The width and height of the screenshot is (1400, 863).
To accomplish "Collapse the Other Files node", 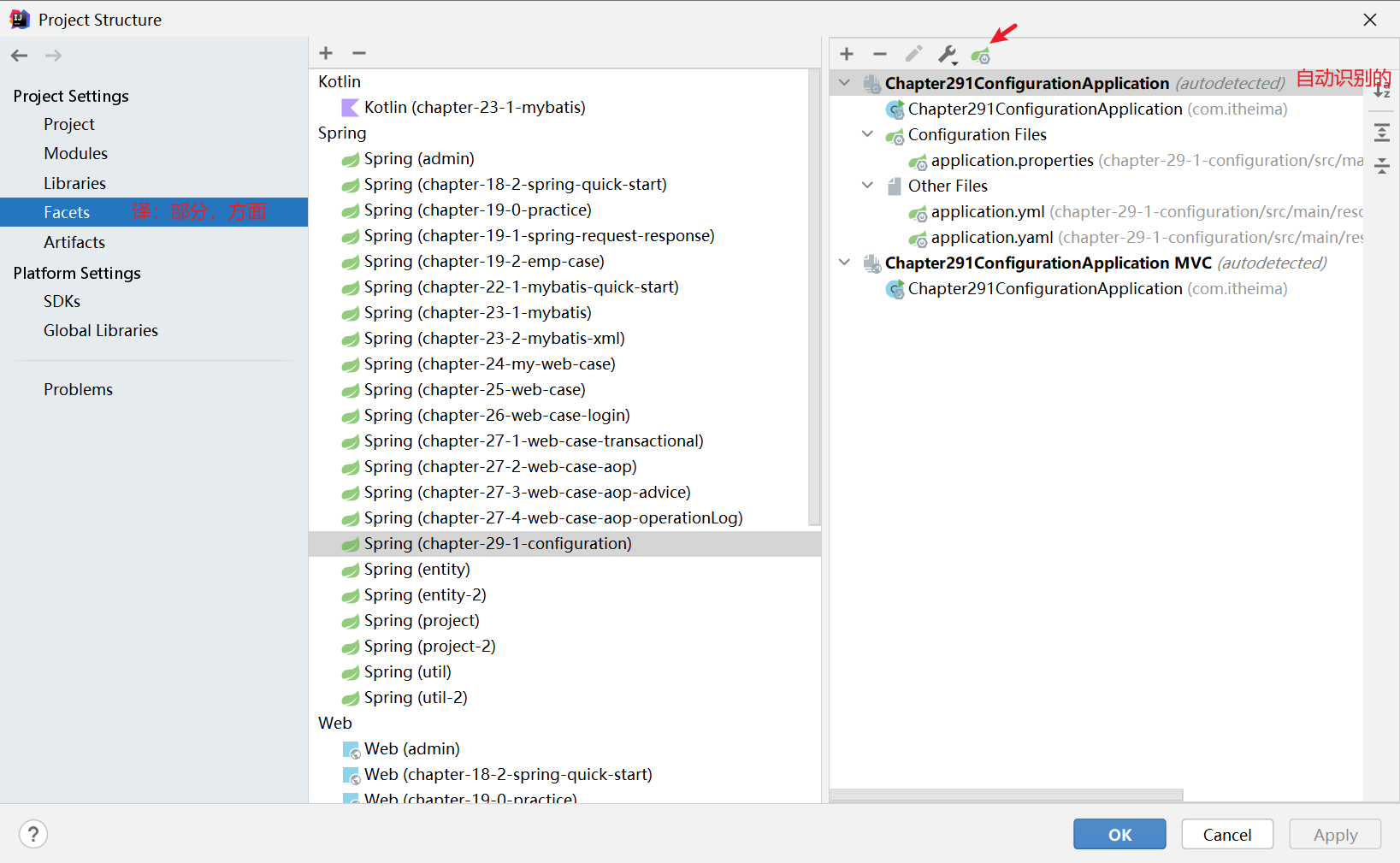I will point(868,186).
